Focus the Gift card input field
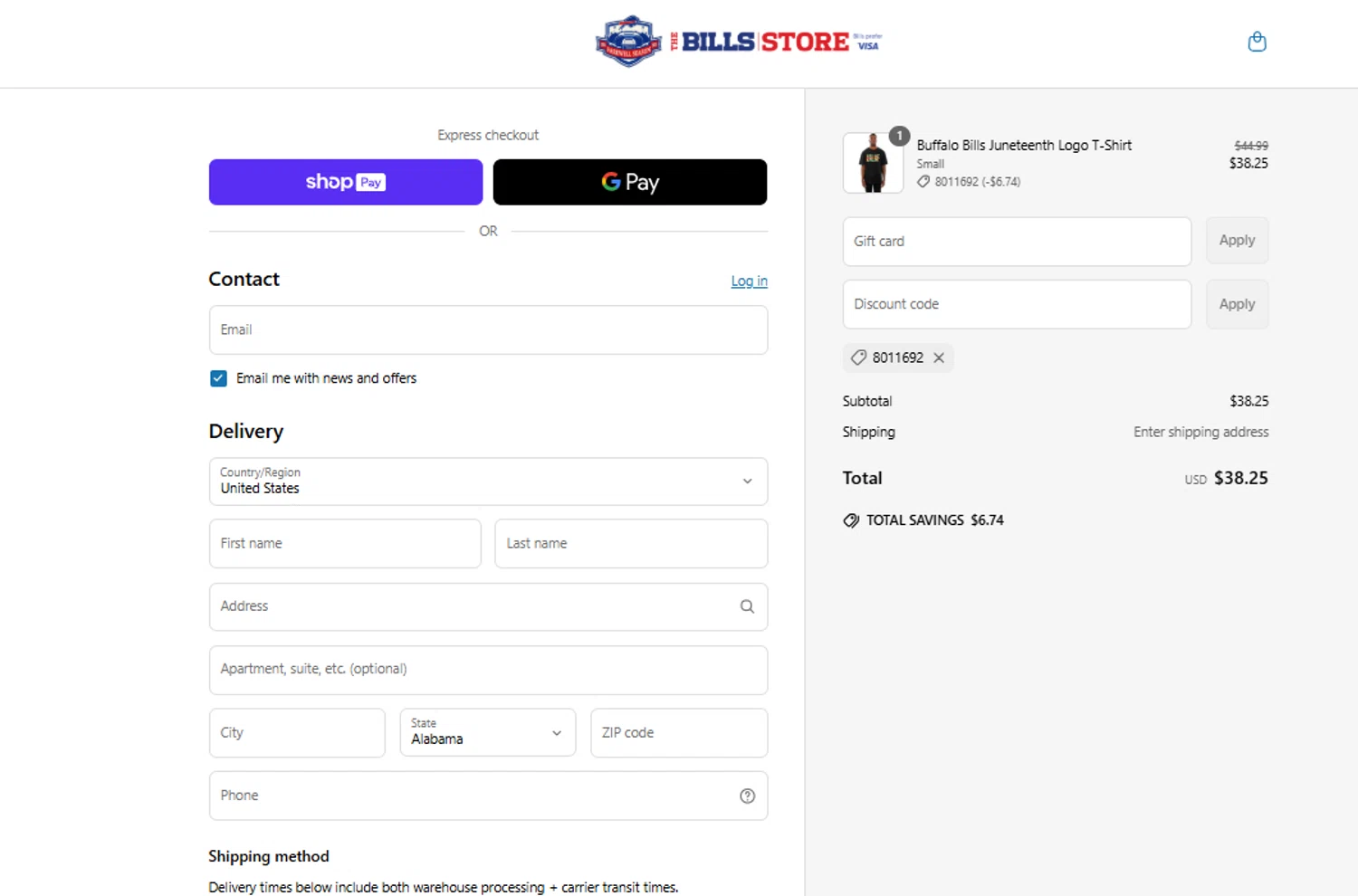Screen dimensions: 1358x896 pyautogui.click(x=1017, y=242)
